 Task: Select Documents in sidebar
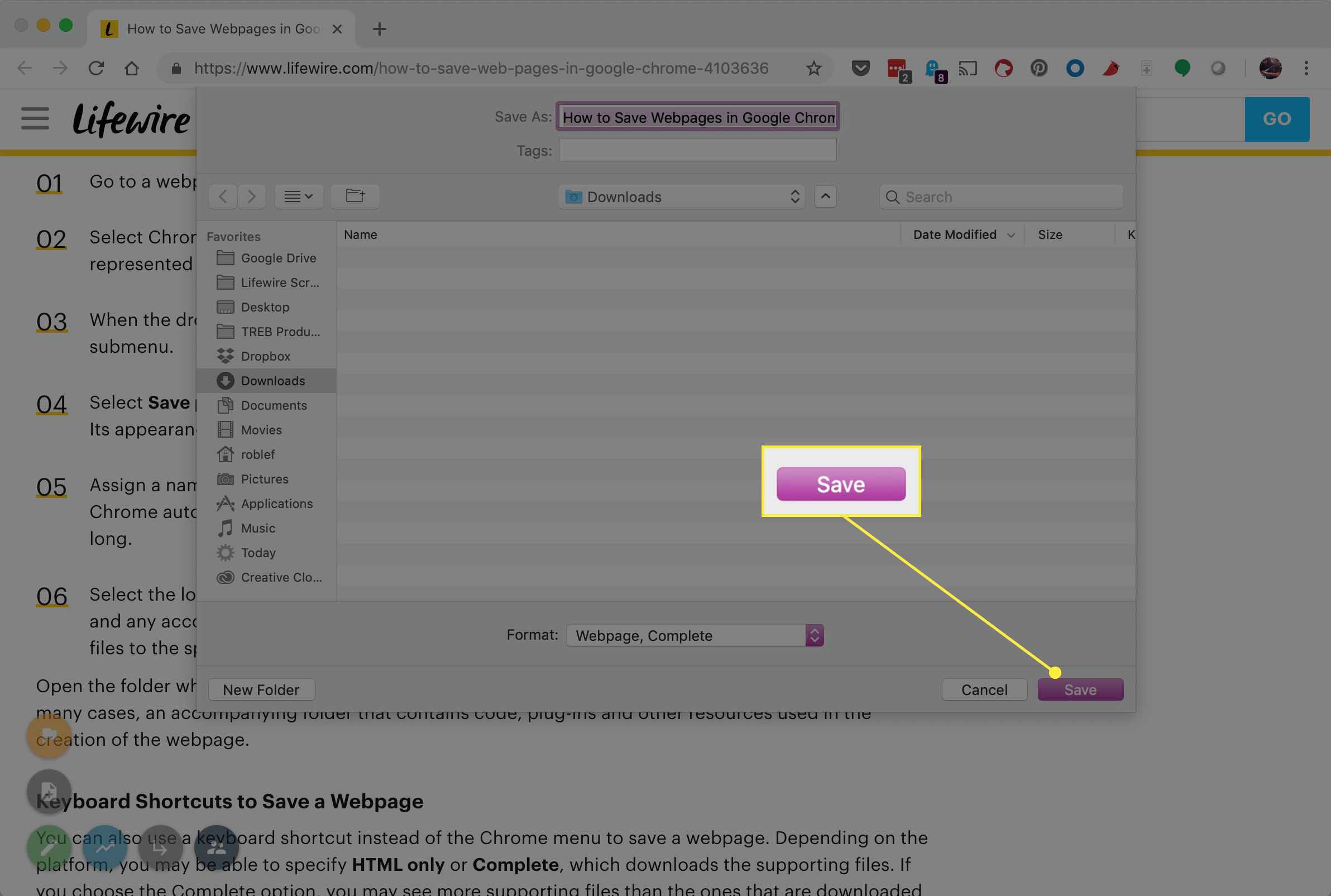[x=266, y=405]
